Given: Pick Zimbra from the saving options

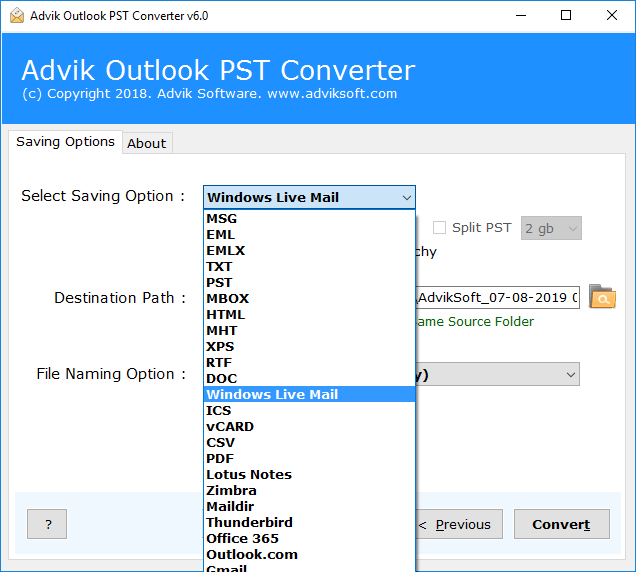Looking at the screenshot, I should (x=309, y=490).
